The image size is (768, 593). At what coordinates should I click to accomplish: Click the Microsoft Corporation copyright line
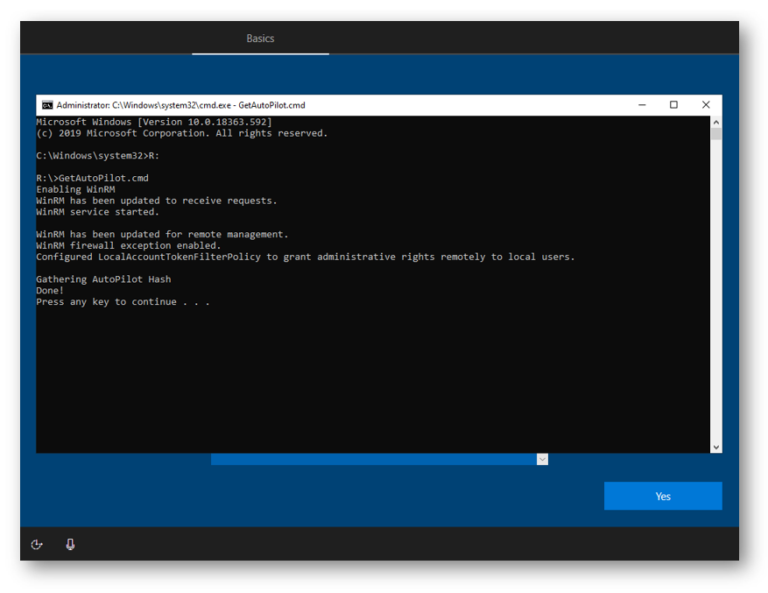coord(182,133)
